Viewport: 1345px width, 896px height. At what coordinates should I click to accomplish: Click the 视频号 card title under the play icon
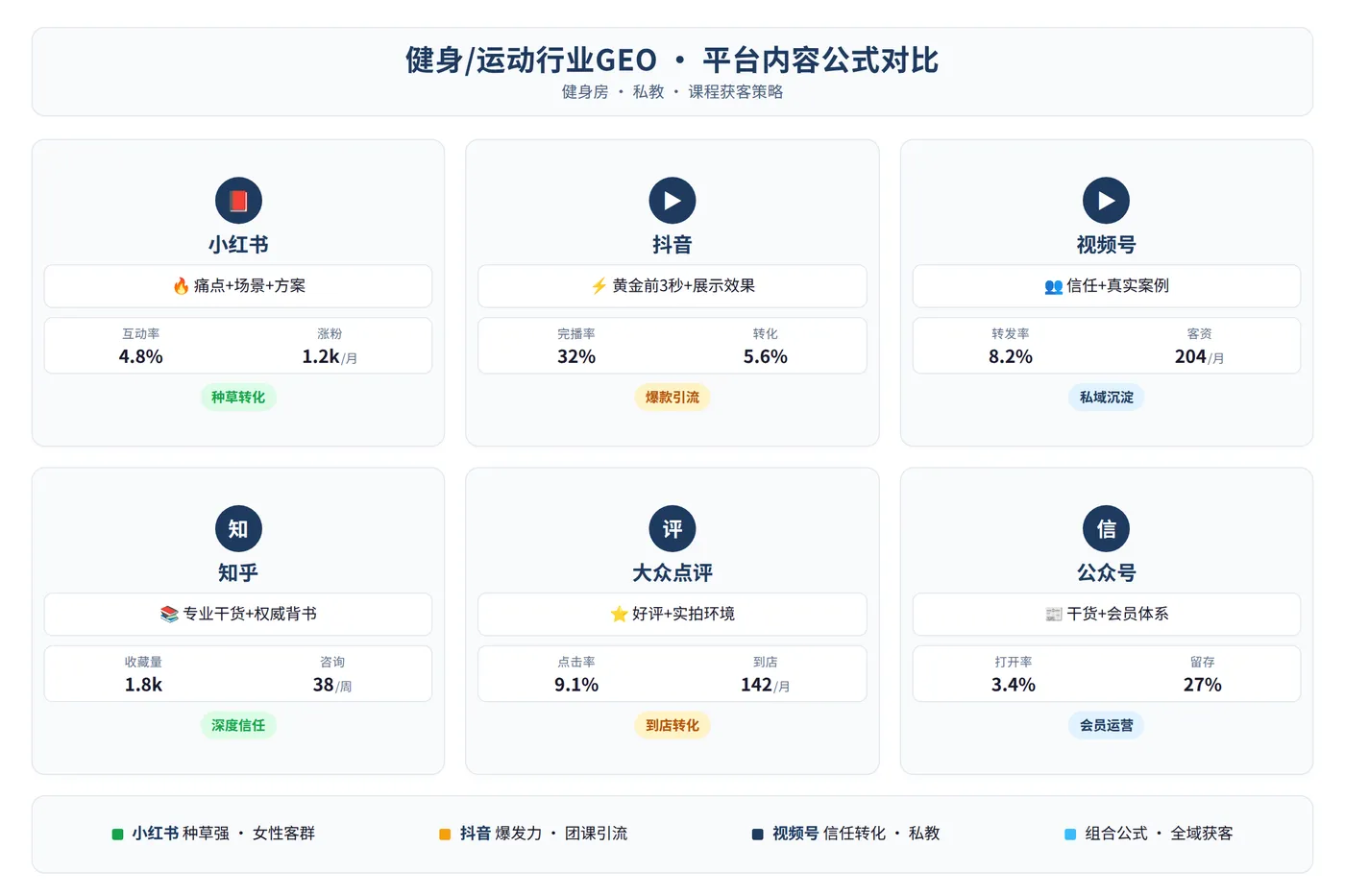tap(1107, 245)
